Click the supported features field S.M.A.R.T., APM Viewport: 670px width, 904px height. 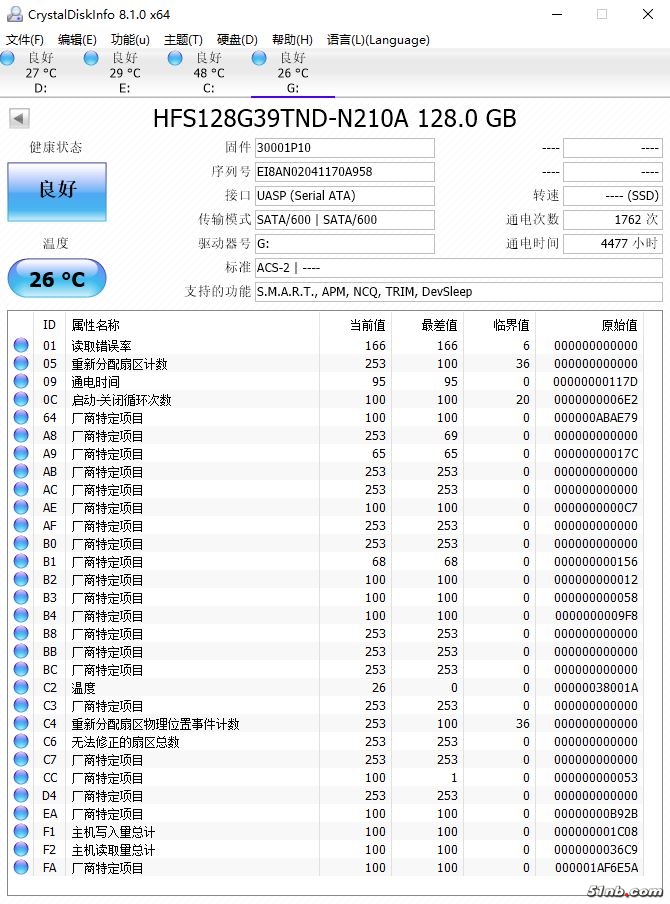click(x=458, y=292)
